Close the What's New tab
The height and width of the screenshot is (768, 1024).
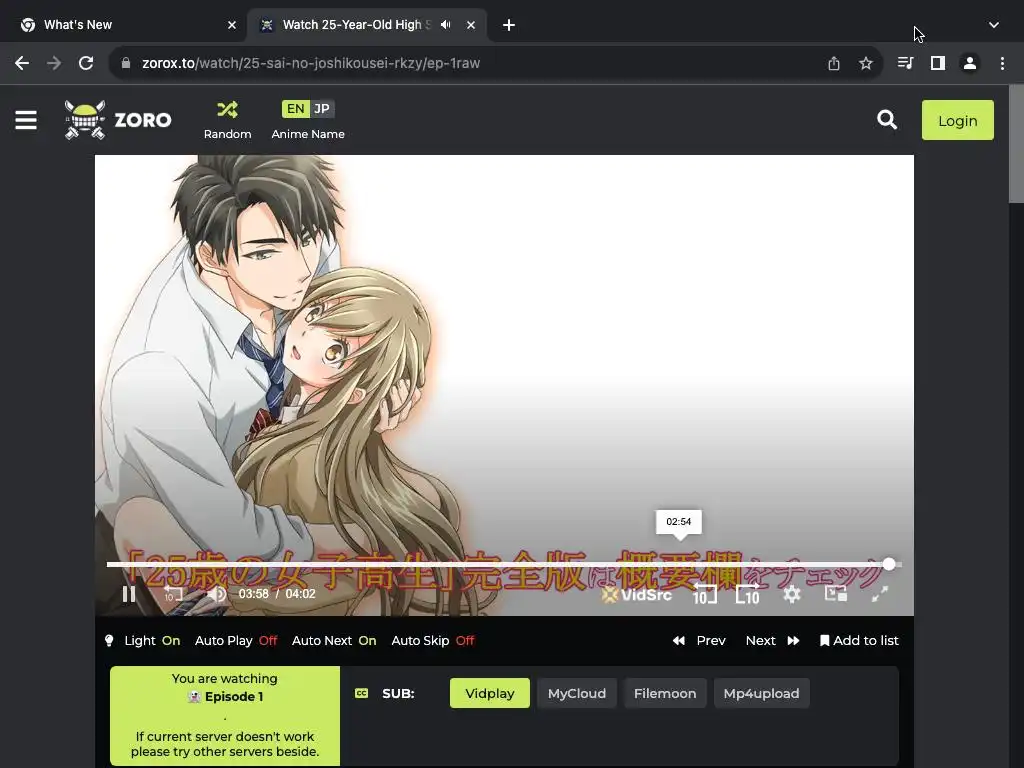pos(232,25)
